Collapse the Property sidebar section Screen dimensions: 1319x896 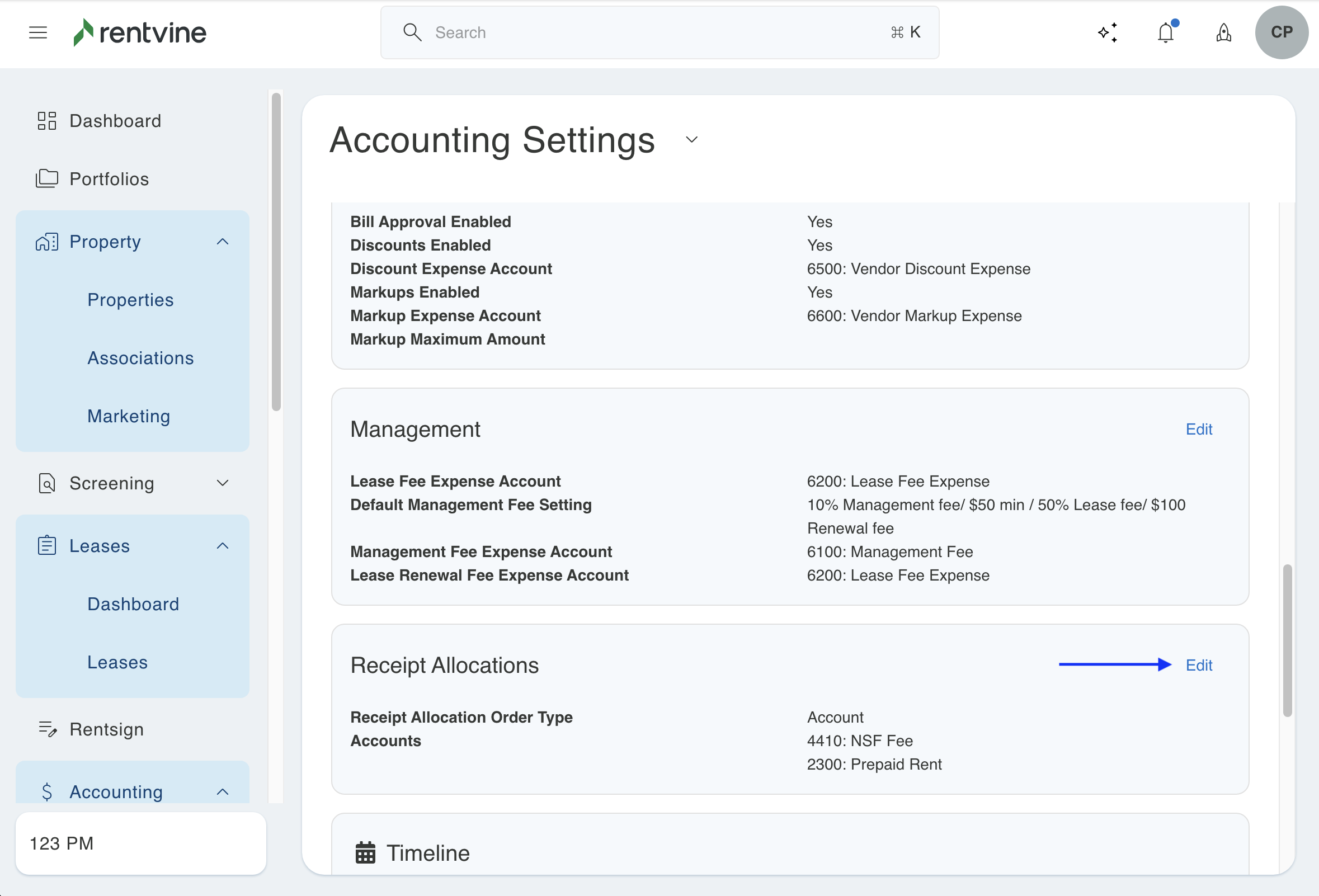[223, 242]
